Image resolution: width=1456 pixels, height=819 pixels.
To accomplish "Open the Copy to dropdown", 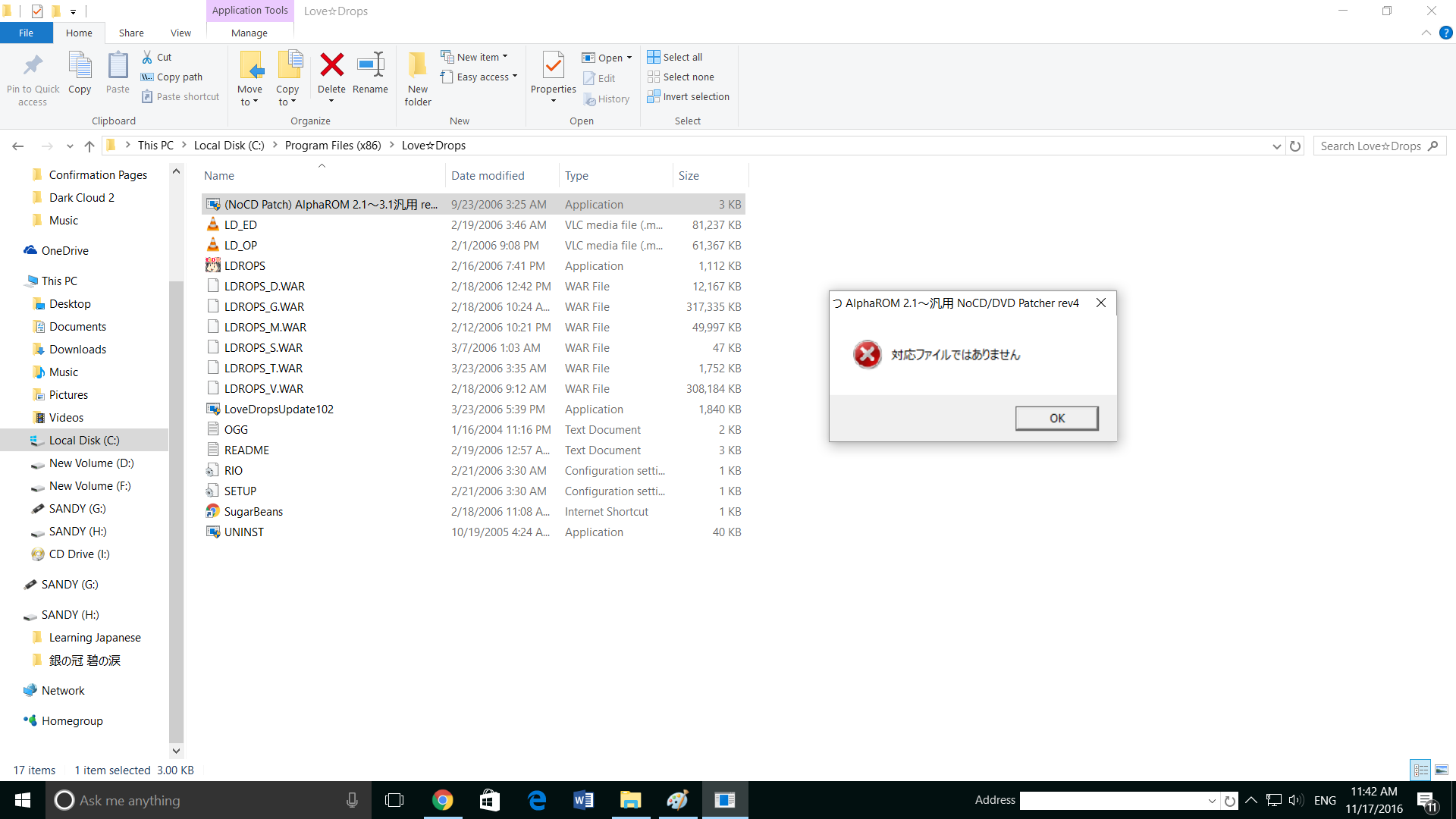I will click(287, 96).
